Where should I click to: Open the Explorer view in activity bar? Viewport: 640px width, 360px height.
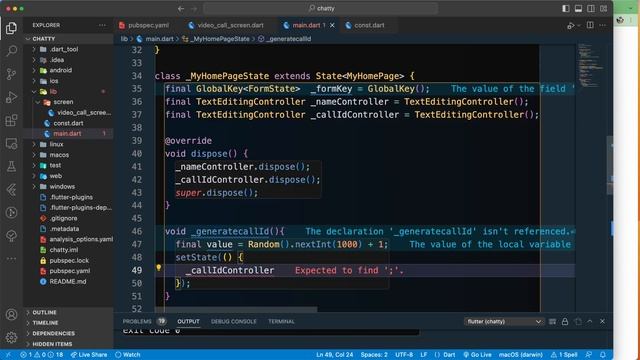(x=11, y=28)
